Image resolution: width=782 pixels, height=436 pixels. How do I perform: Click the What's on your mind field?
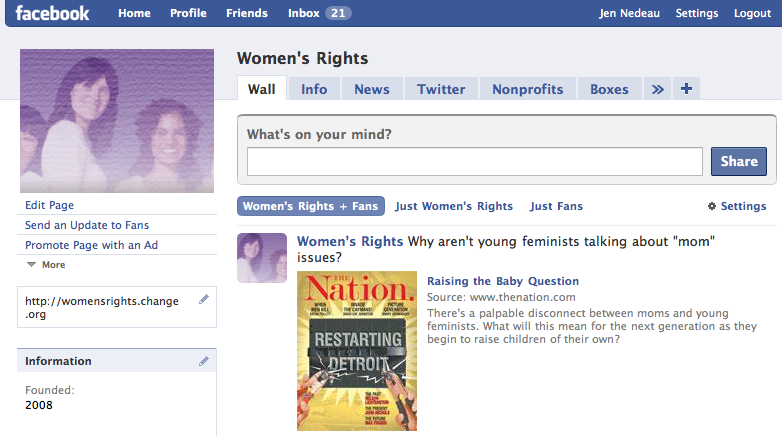(x=475, y=161)
